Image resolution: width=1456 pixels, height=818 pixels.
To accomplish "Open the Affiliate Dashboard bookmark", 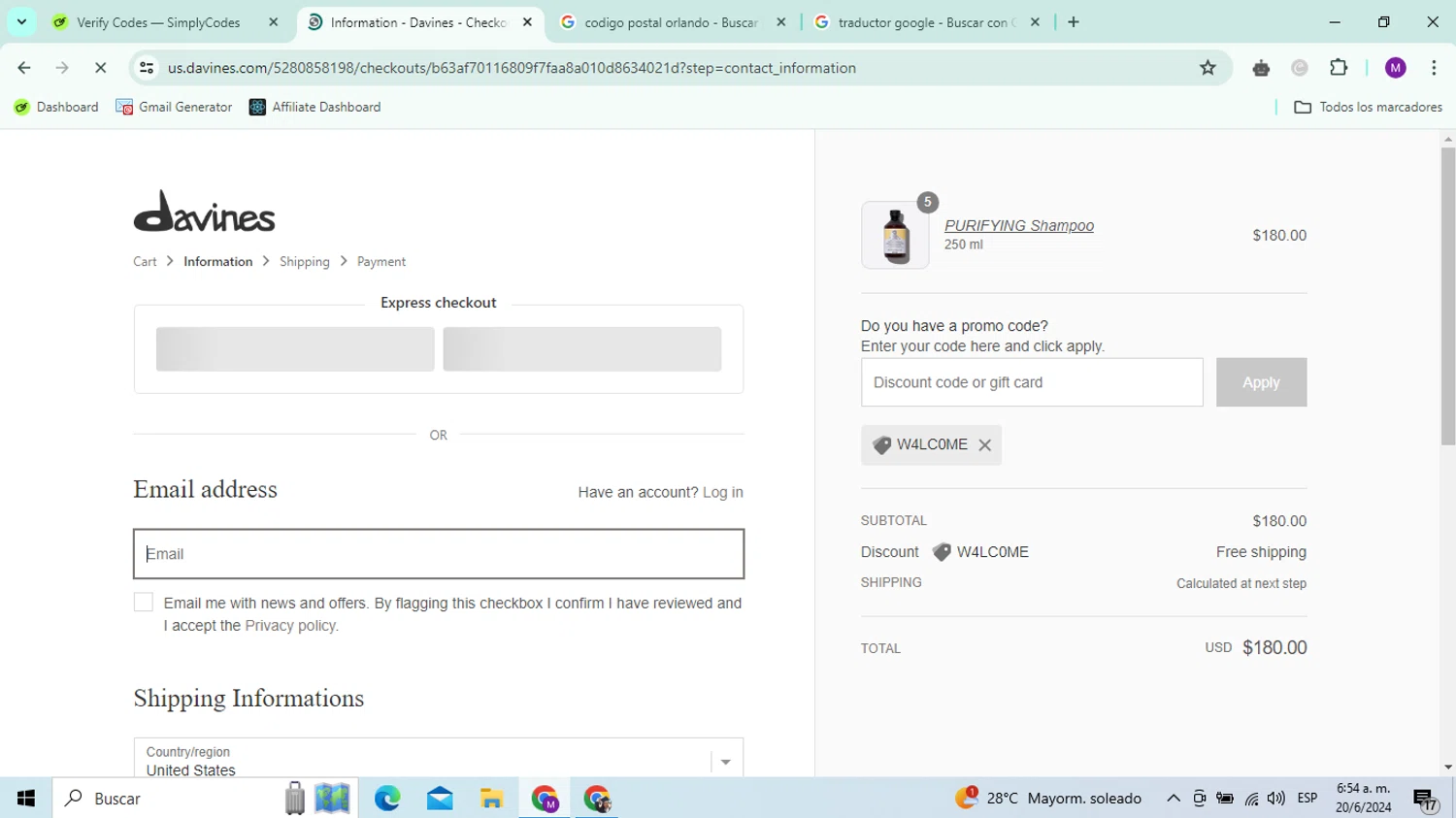I will [x=315, y=107].
